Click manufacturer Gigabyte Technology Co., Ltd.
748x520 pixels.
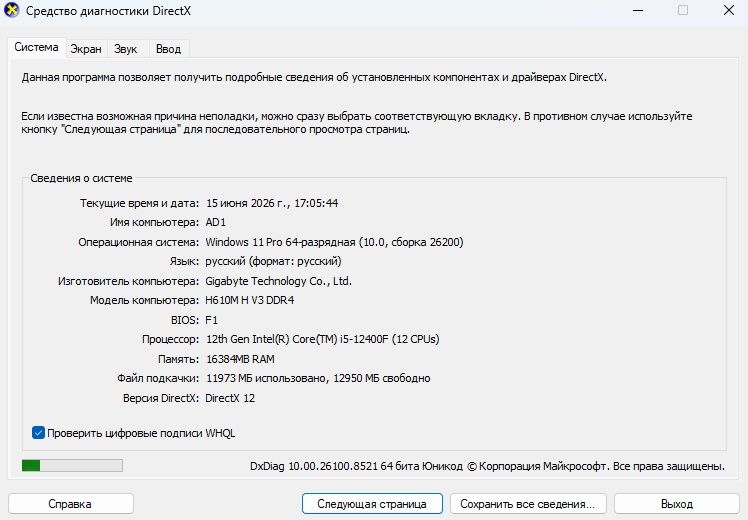point(279,281)
